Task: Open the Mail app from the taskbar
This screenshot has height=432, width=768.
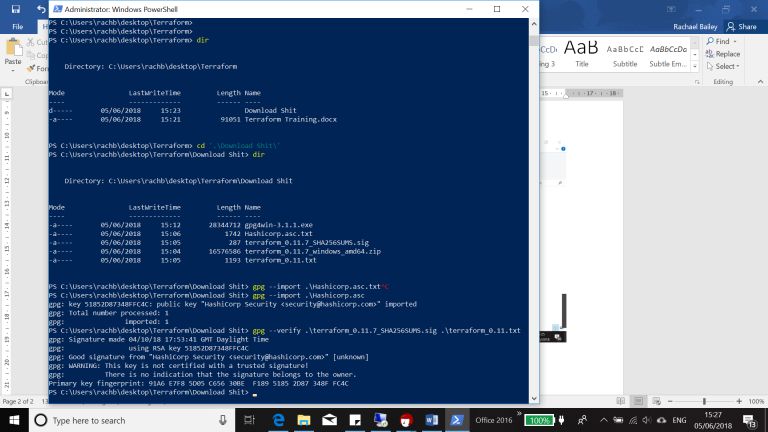Action: click(329, 420)
